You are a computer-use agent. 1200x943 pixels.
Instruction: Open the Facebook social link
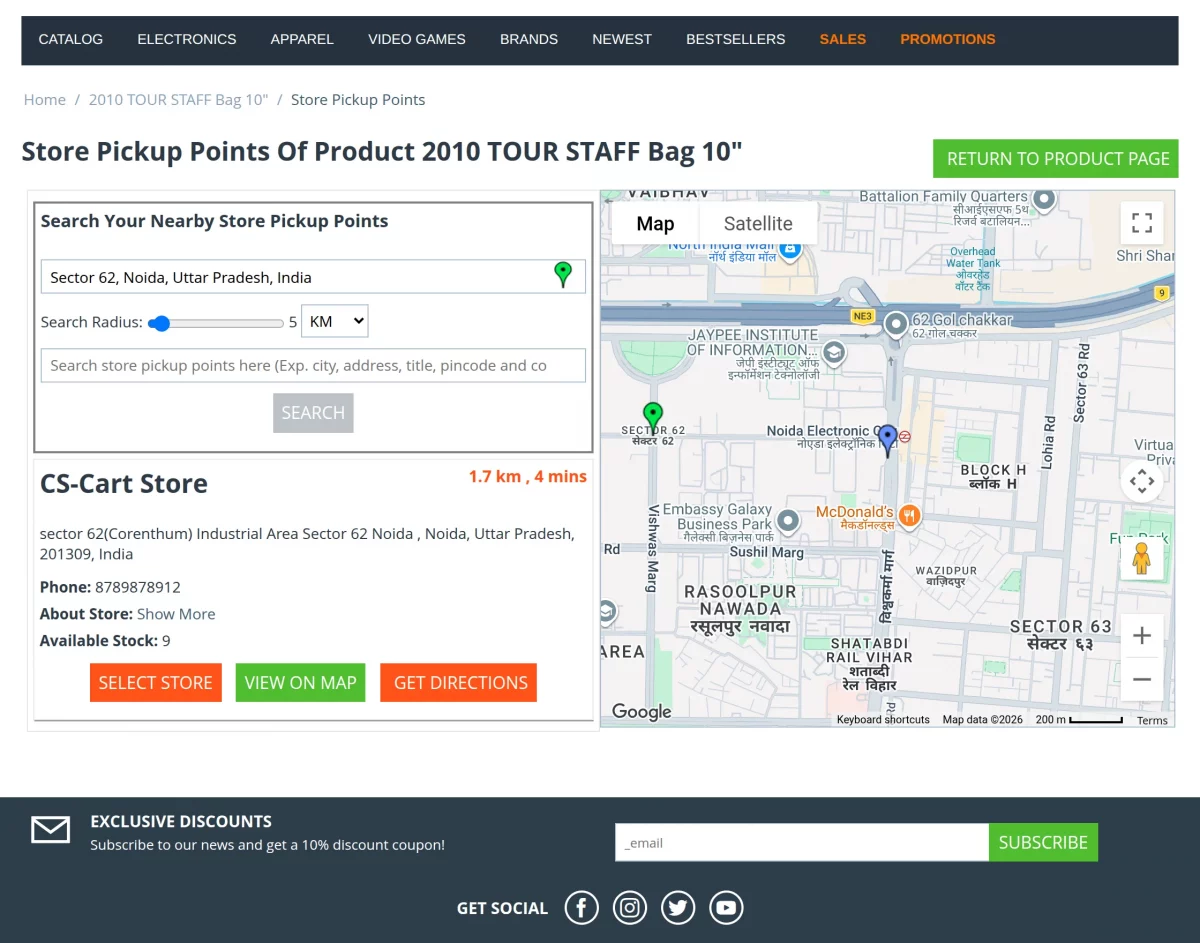point(581,908)
